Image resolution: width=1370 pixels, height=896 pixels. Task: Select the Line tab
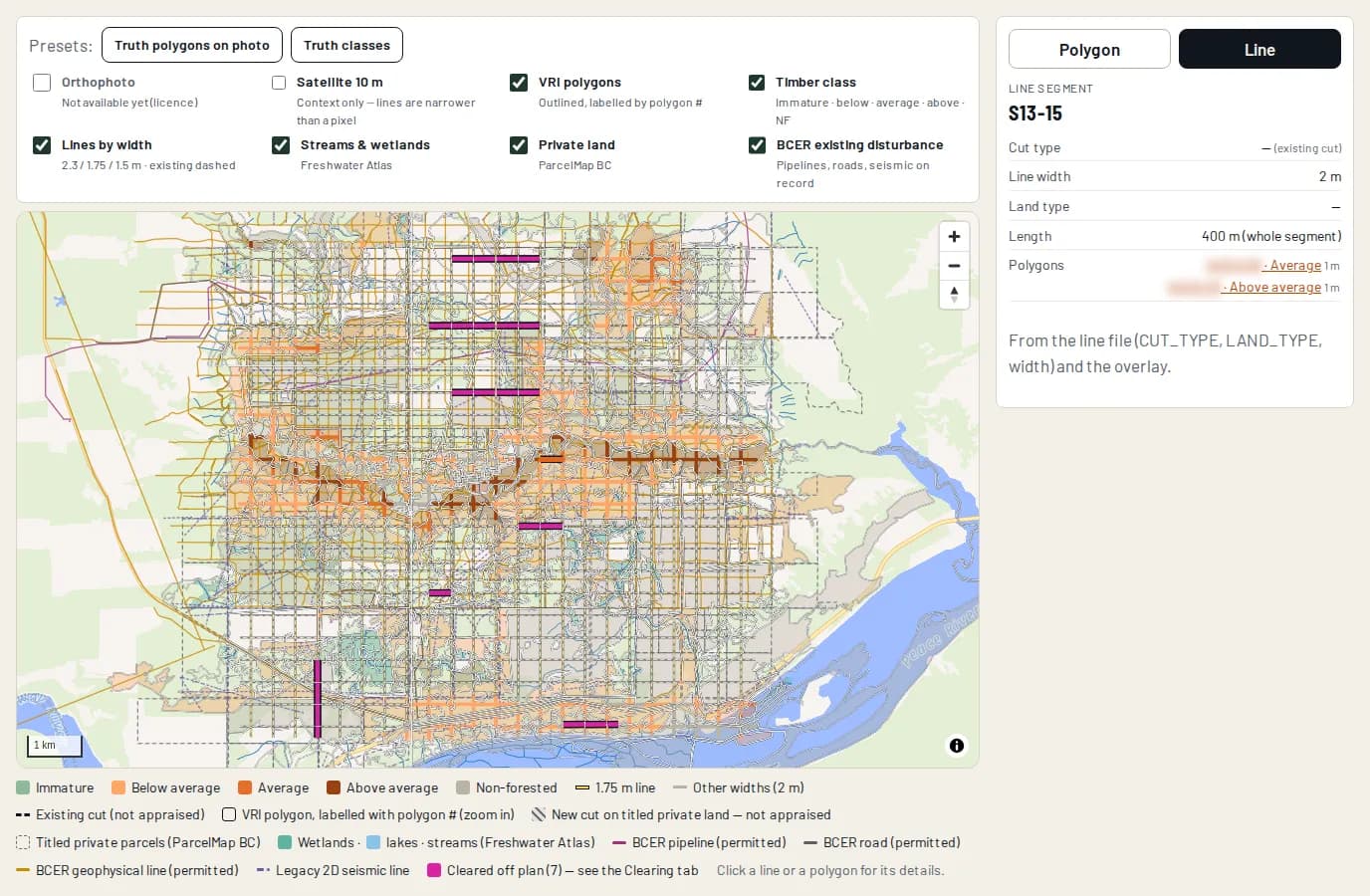click(1259, 50)
